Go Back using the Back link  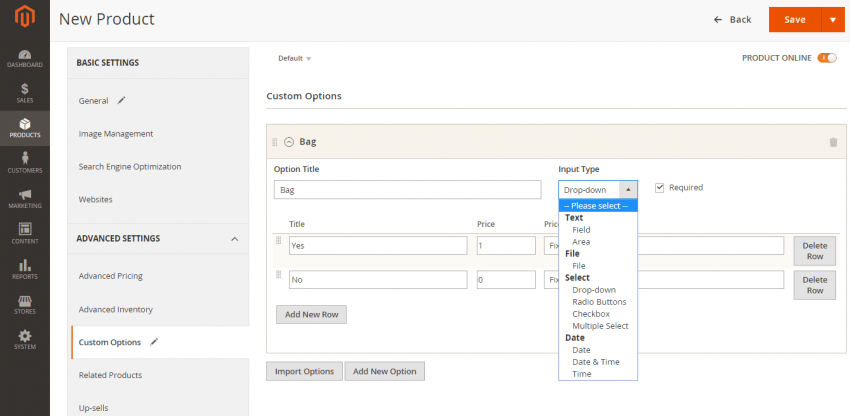(732, 20)
